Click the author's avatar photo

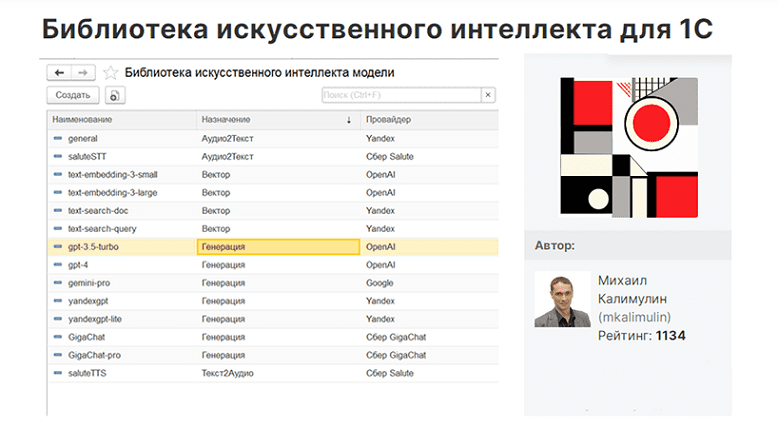click(x=563, y=299)
